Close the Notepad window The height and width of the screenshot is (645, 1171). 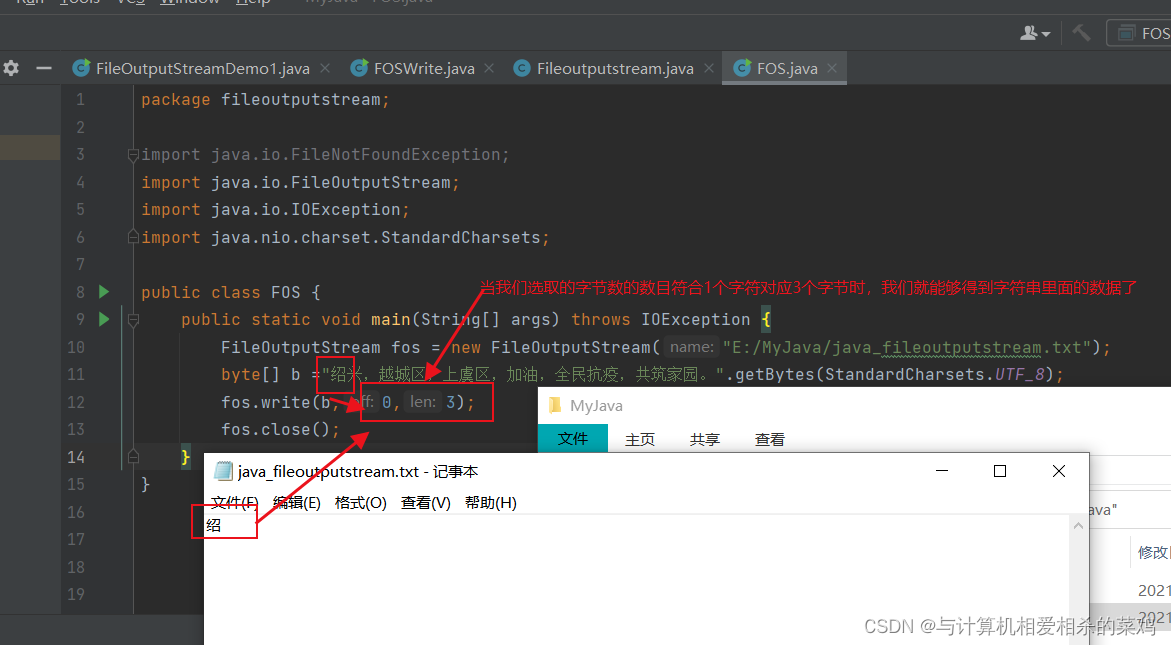point(1059,471)
